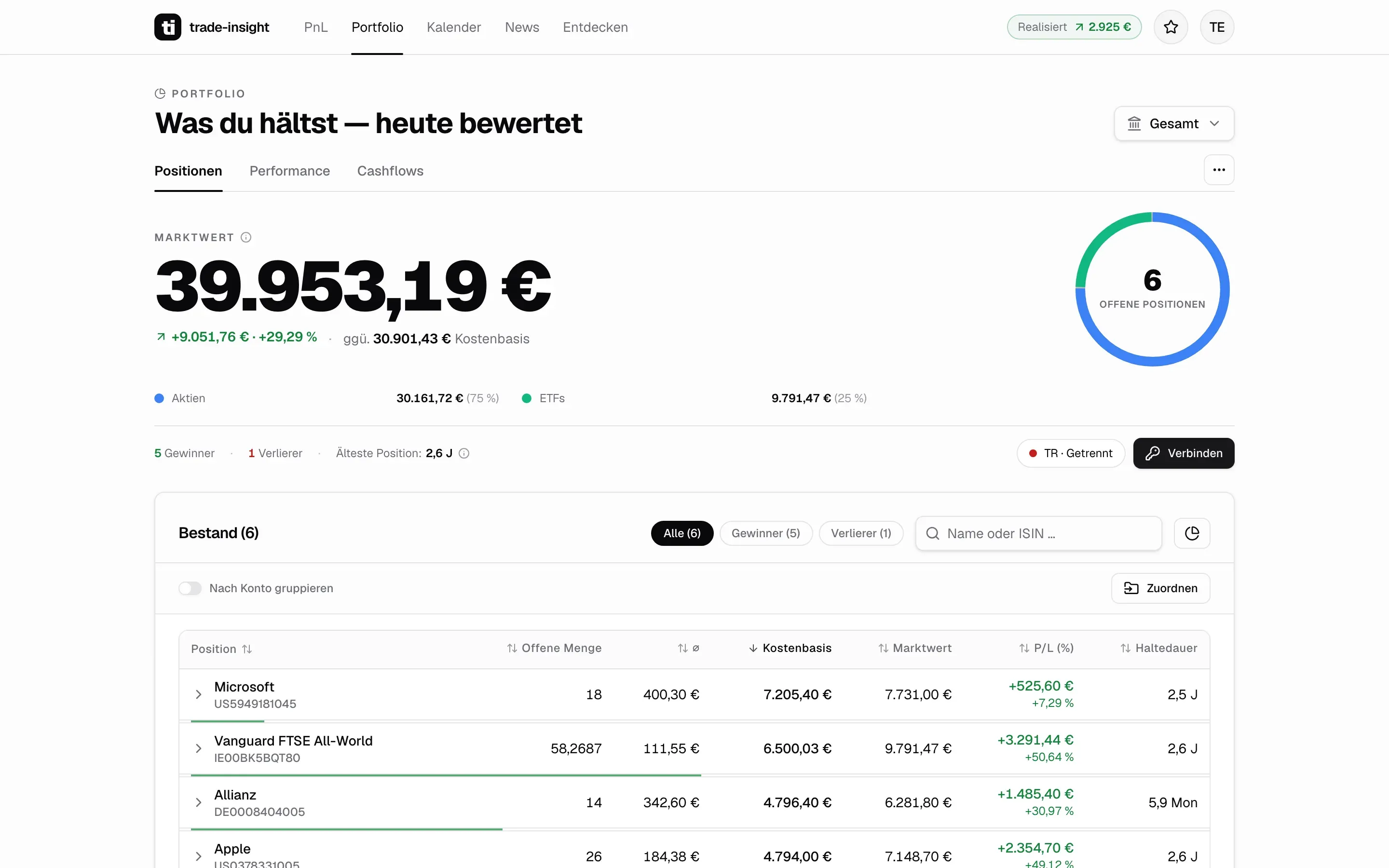1389x868 pixels.
Task: Open the pie chart view in Bestand
Action: pyautogui.click(x=1192, y=533)
